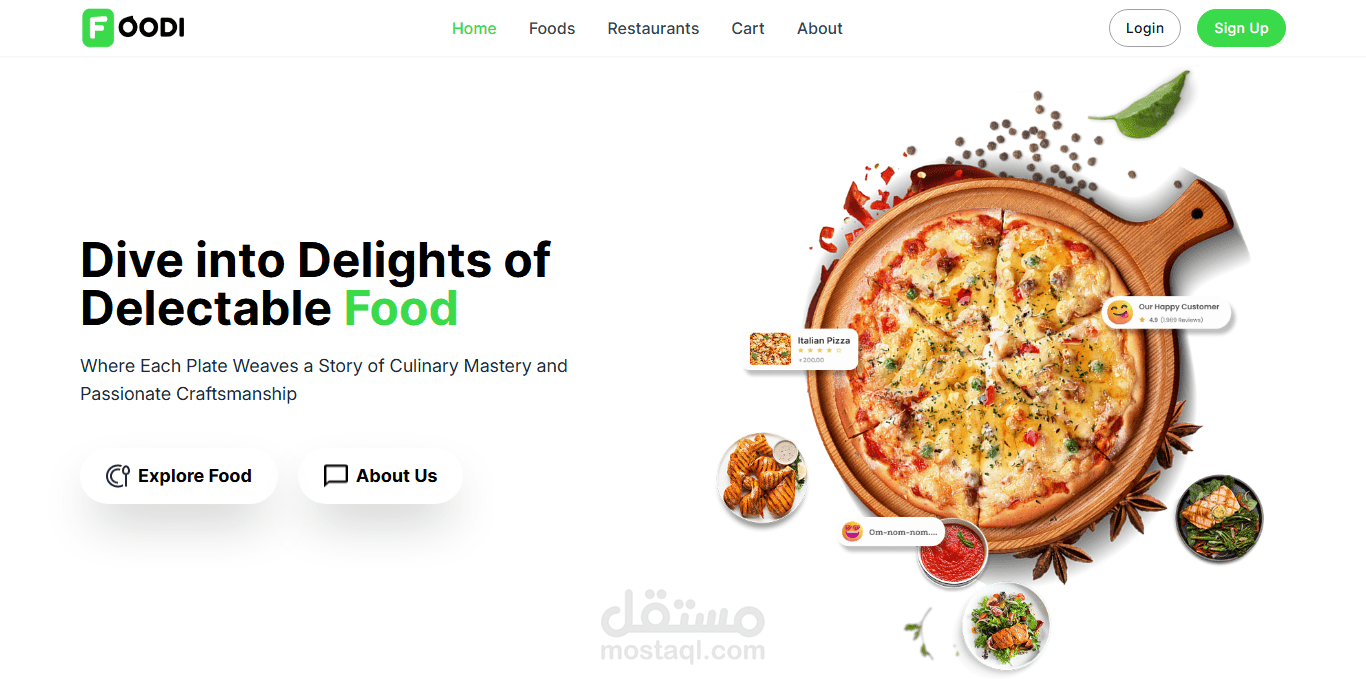Go to the Foods page
The image size is (1366, 679).
(x=552, y=28)
